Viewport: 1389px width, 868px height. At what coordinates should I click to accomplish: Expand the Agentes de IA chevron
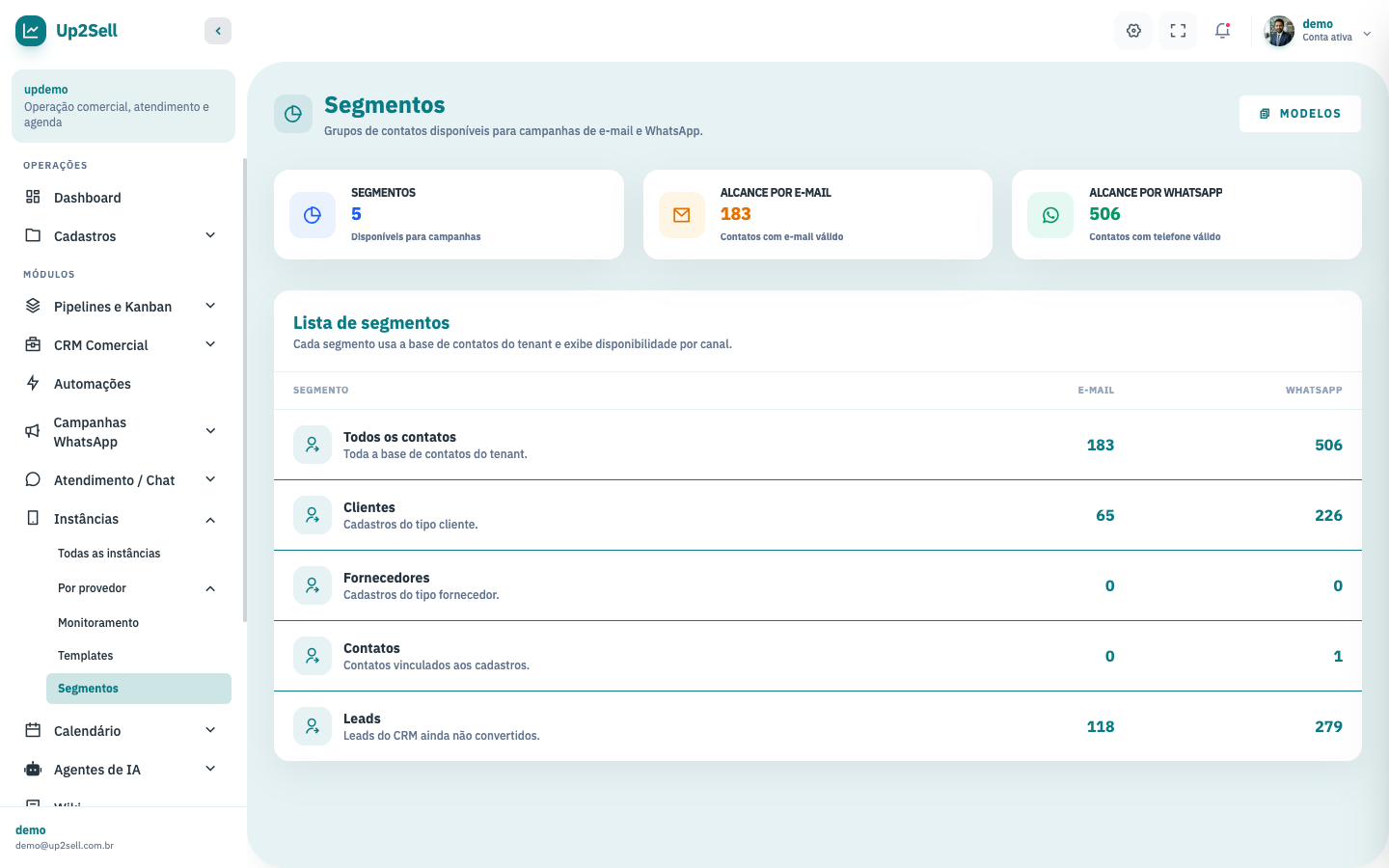pyautogui.click(x=210, y=769)
